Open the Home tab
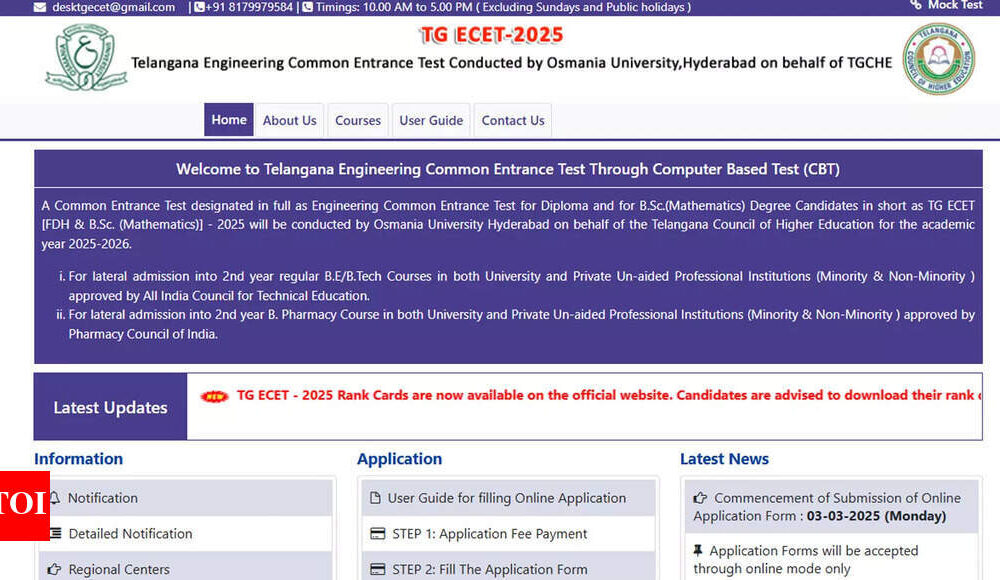1000x580 pixels. pos(229,119)
